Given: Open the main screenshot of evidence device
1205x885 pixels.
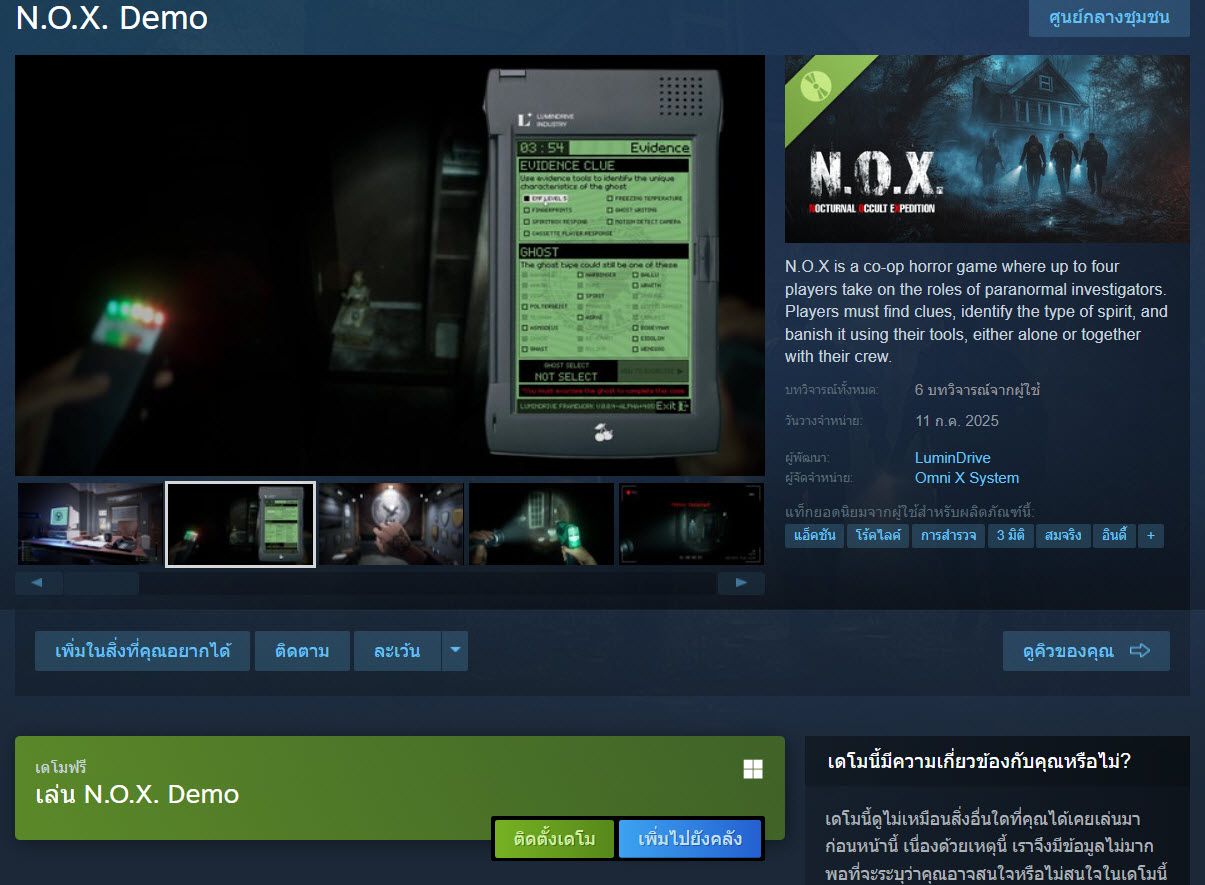Looking at the screenshot, I should (390, 265).
